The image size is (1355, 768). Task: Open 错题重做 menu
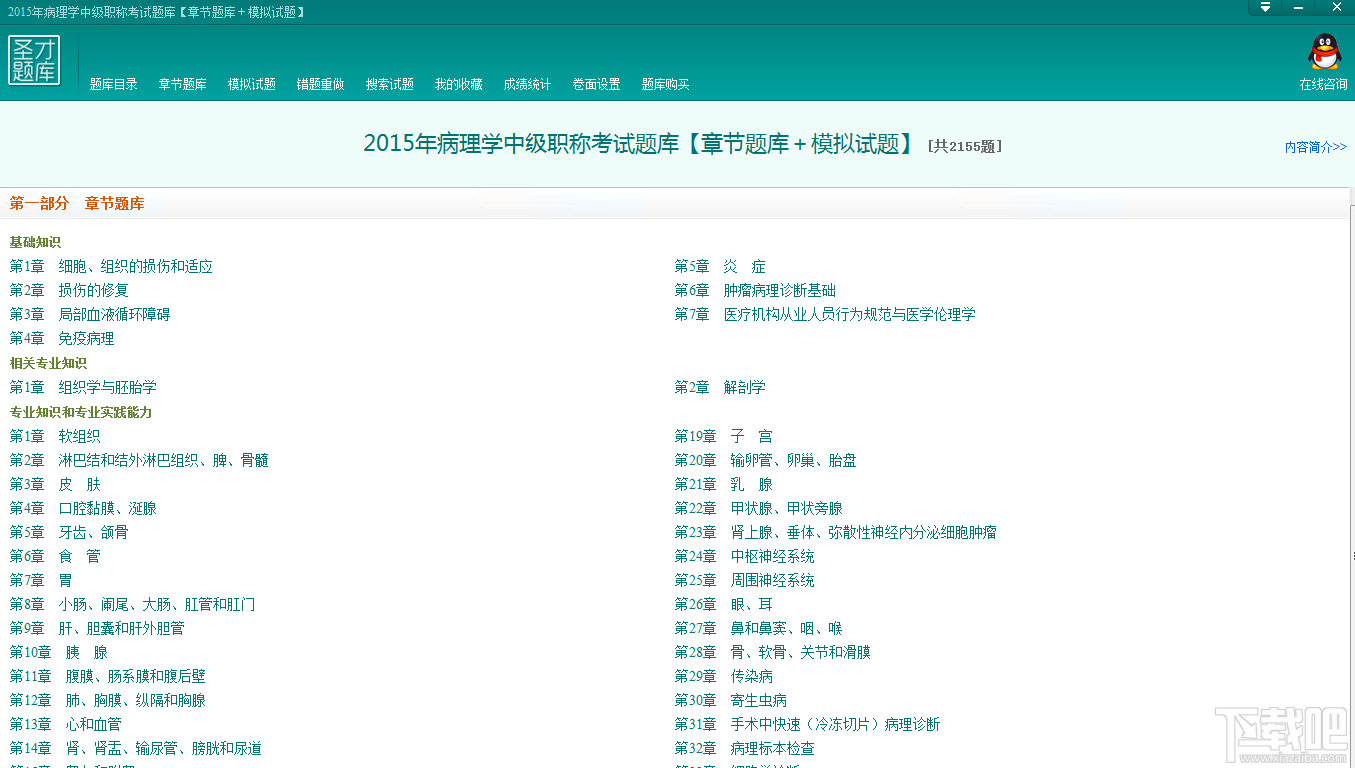tap(321, 84)
